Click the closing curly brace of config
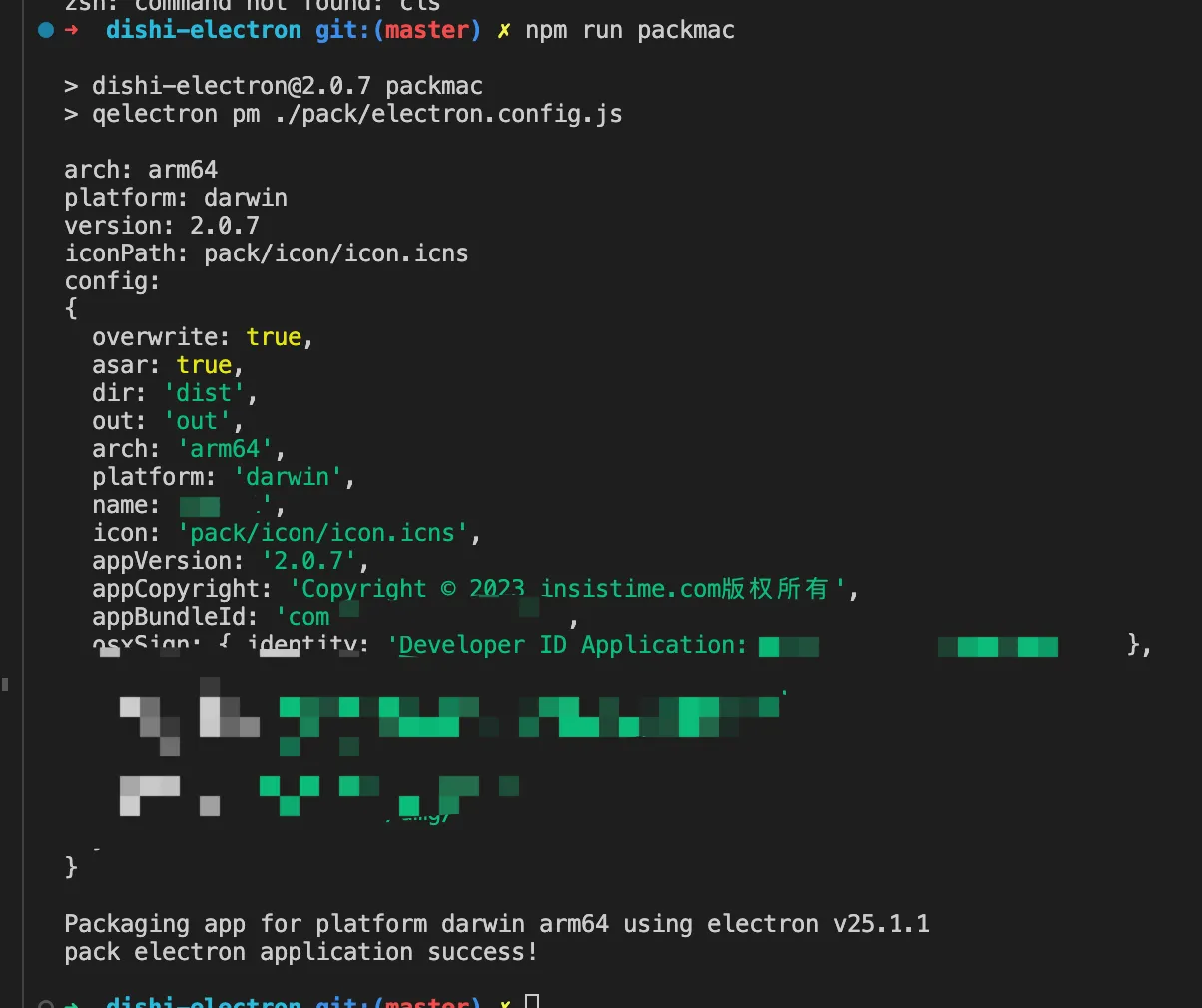 (x=71, y=866)
